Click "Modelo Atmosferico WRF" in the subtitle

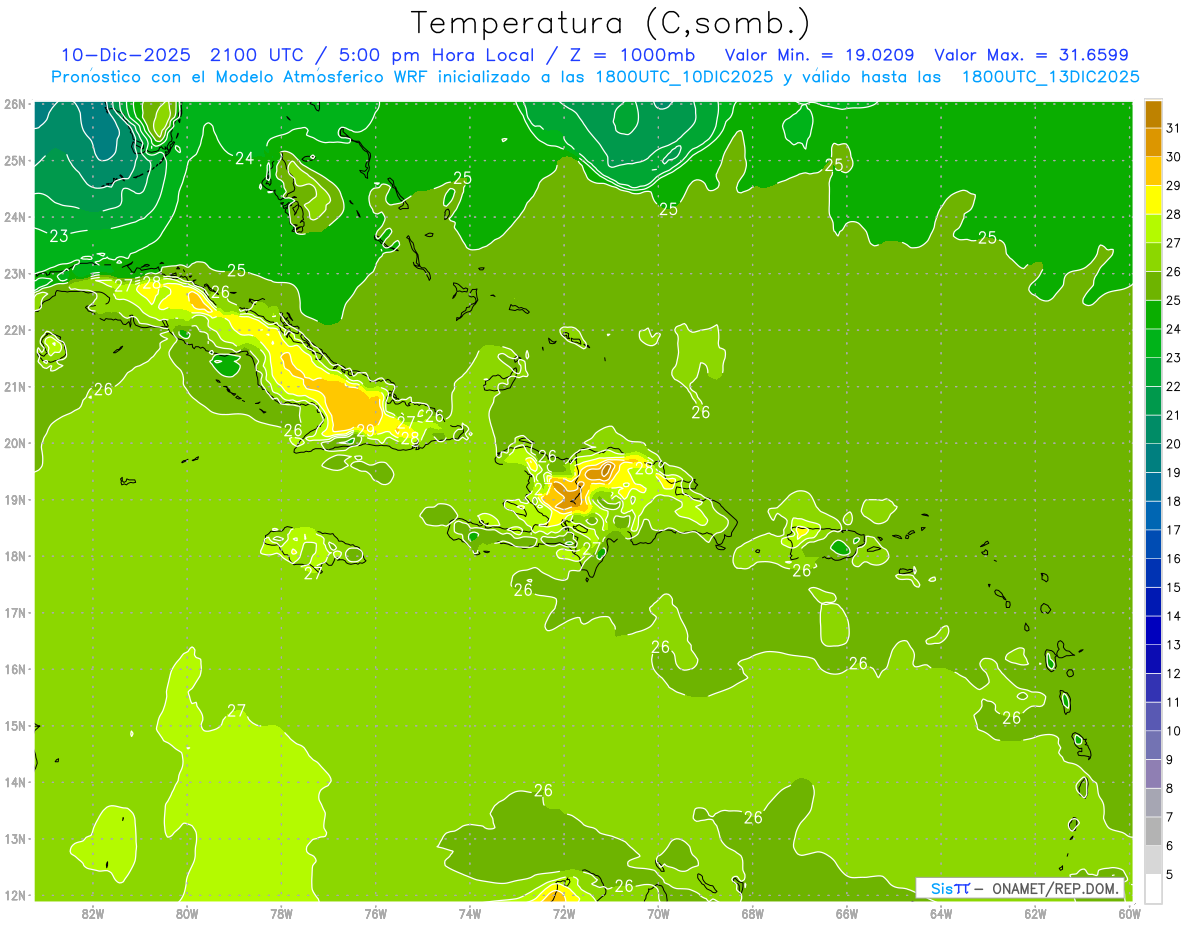(x=321, y=76)
